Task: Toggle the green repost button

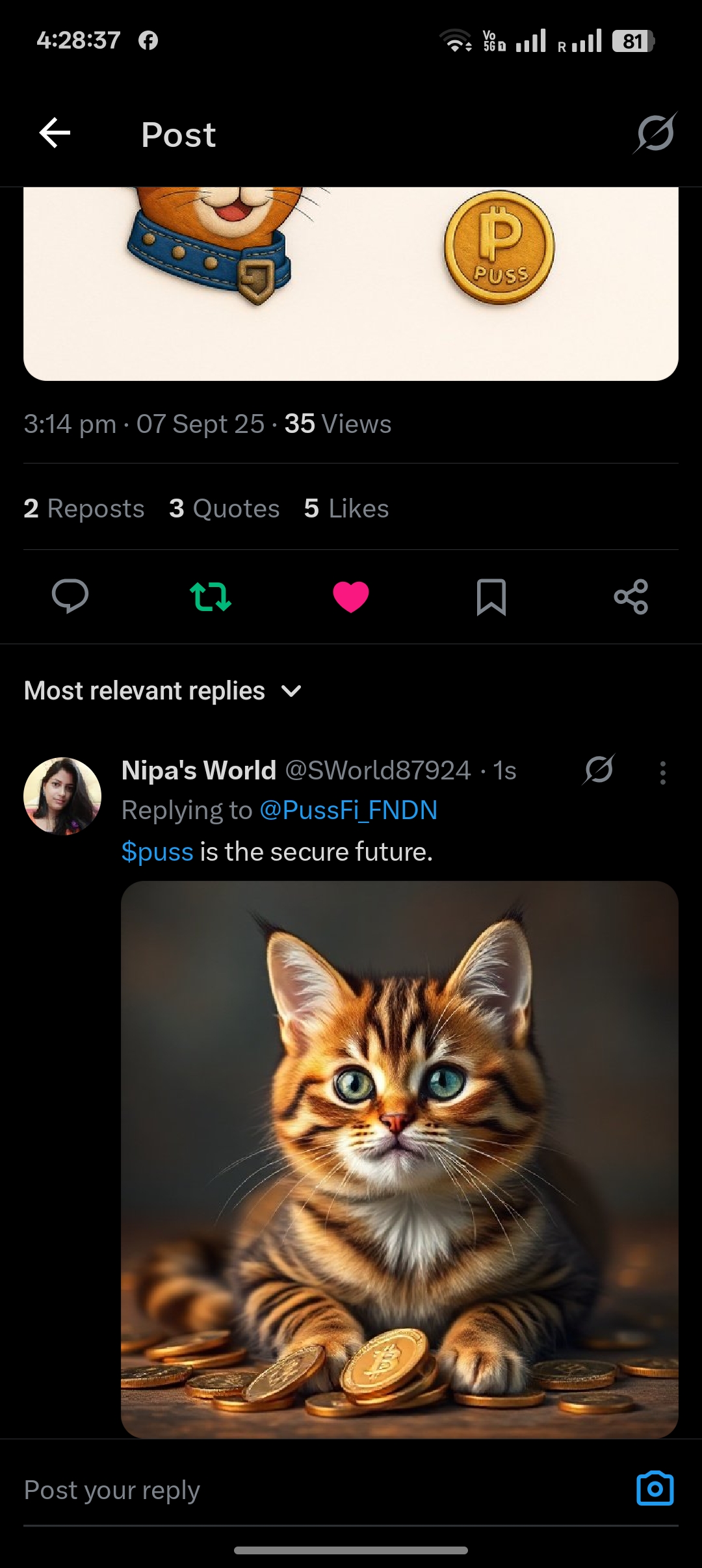Action: pos(211,596)
